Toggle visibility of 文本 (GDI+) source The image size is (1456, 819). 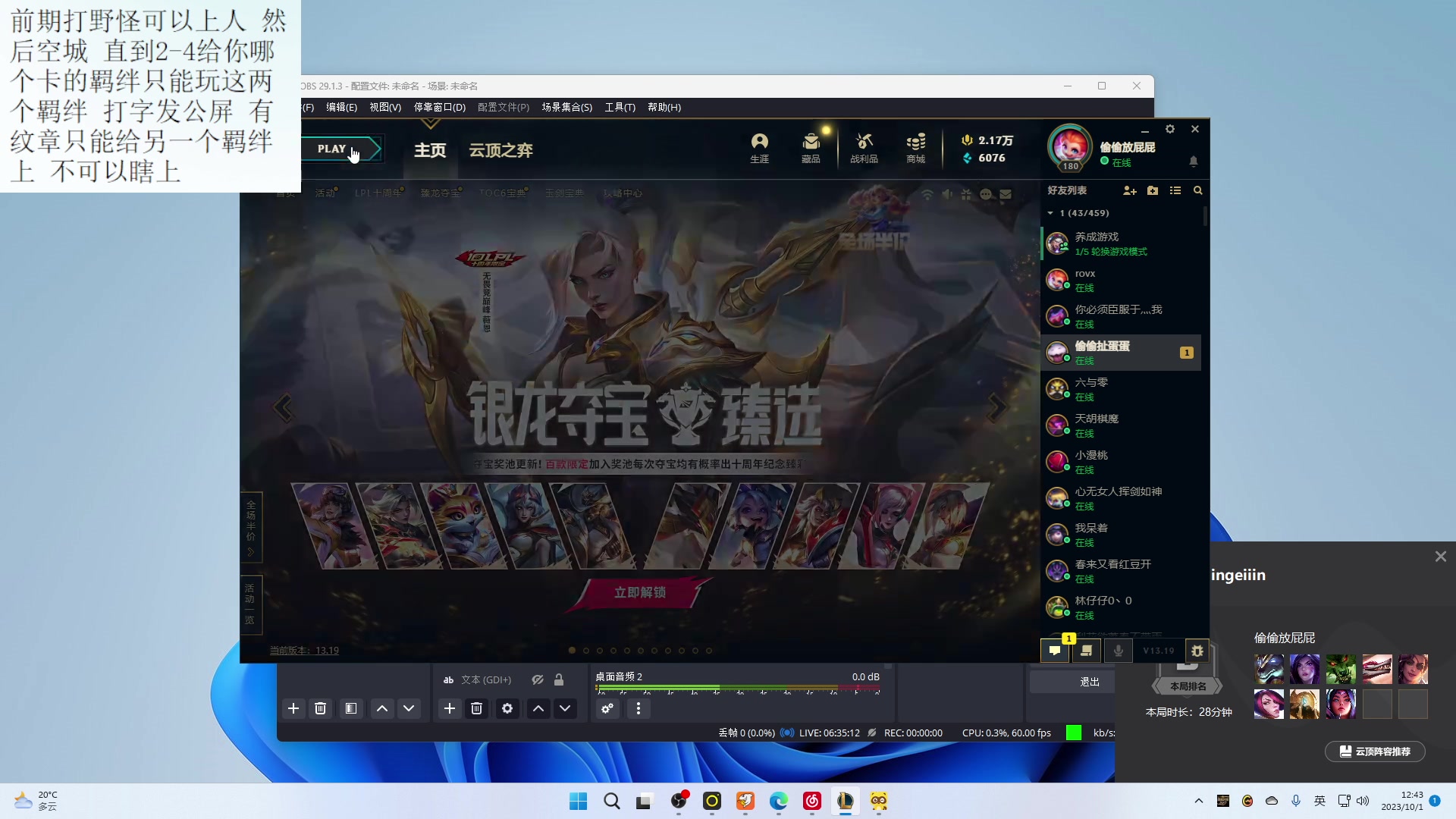coord(538,680)
